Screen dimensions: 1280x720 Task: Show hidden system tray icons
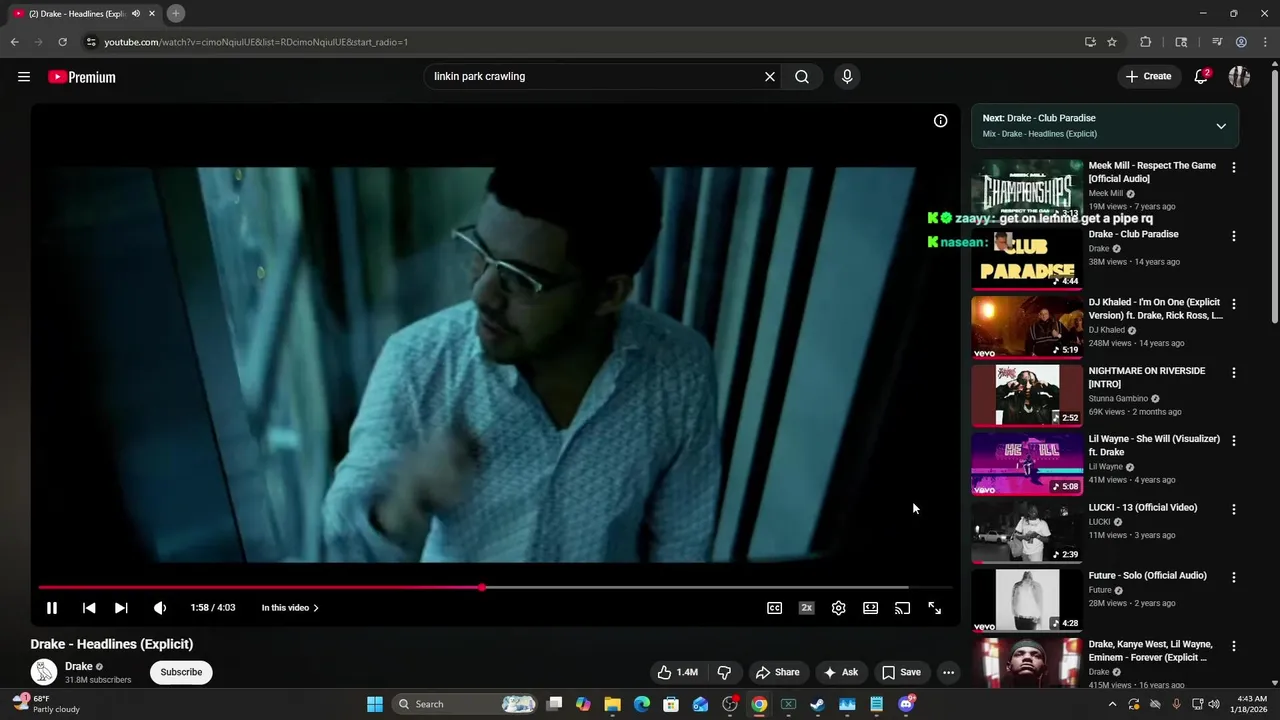click(x=1112, y=704)
